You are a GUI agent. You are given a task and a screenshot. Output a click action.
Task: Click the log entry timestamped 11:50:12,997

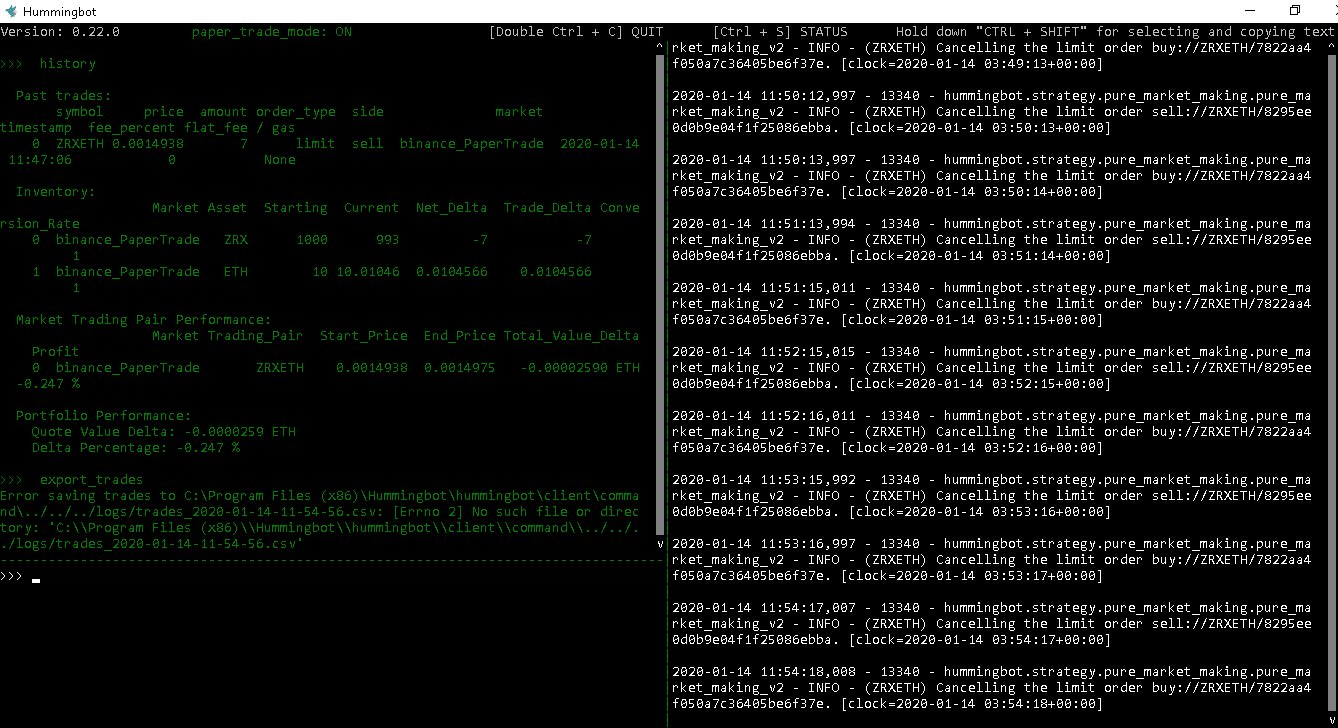point(991,112)
